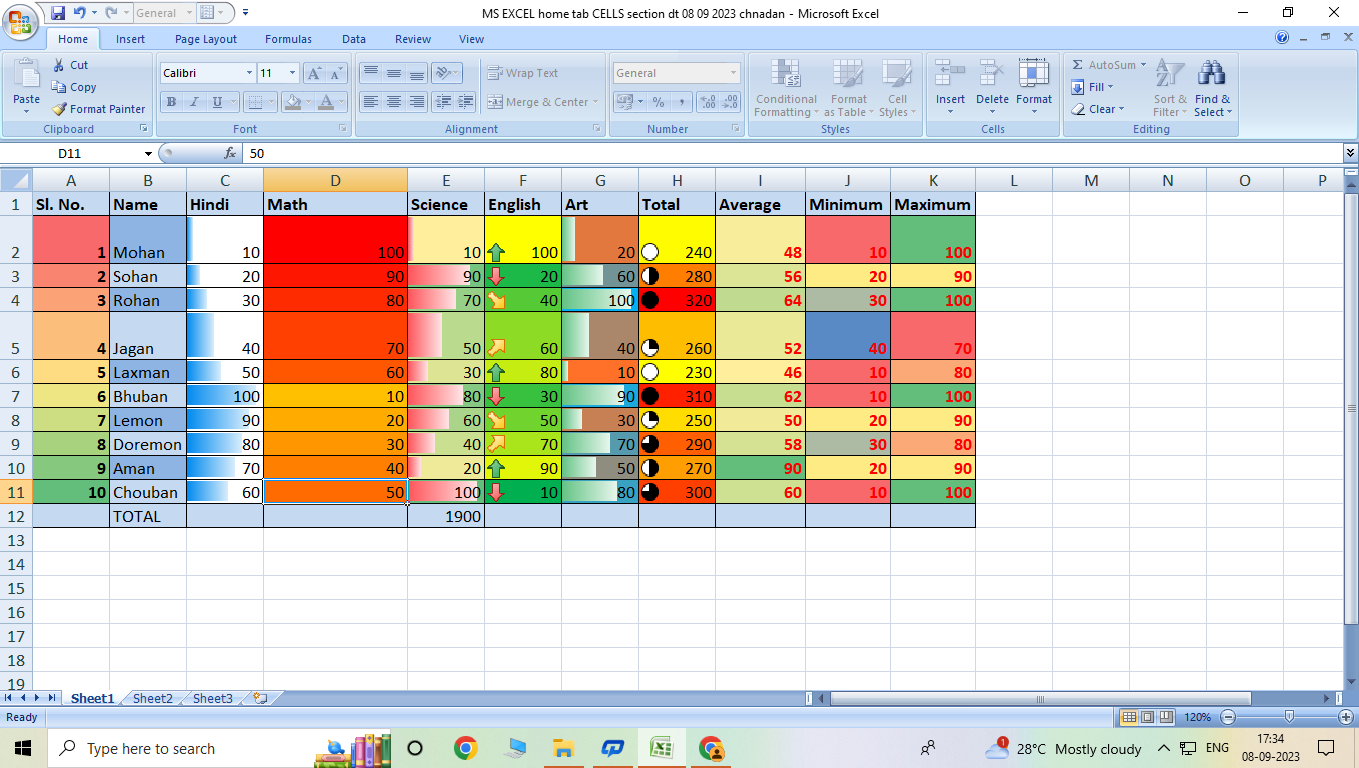Open the Name Box dropdown arrow
This screenshot has width=1359, height=768.
pos(148,154)
